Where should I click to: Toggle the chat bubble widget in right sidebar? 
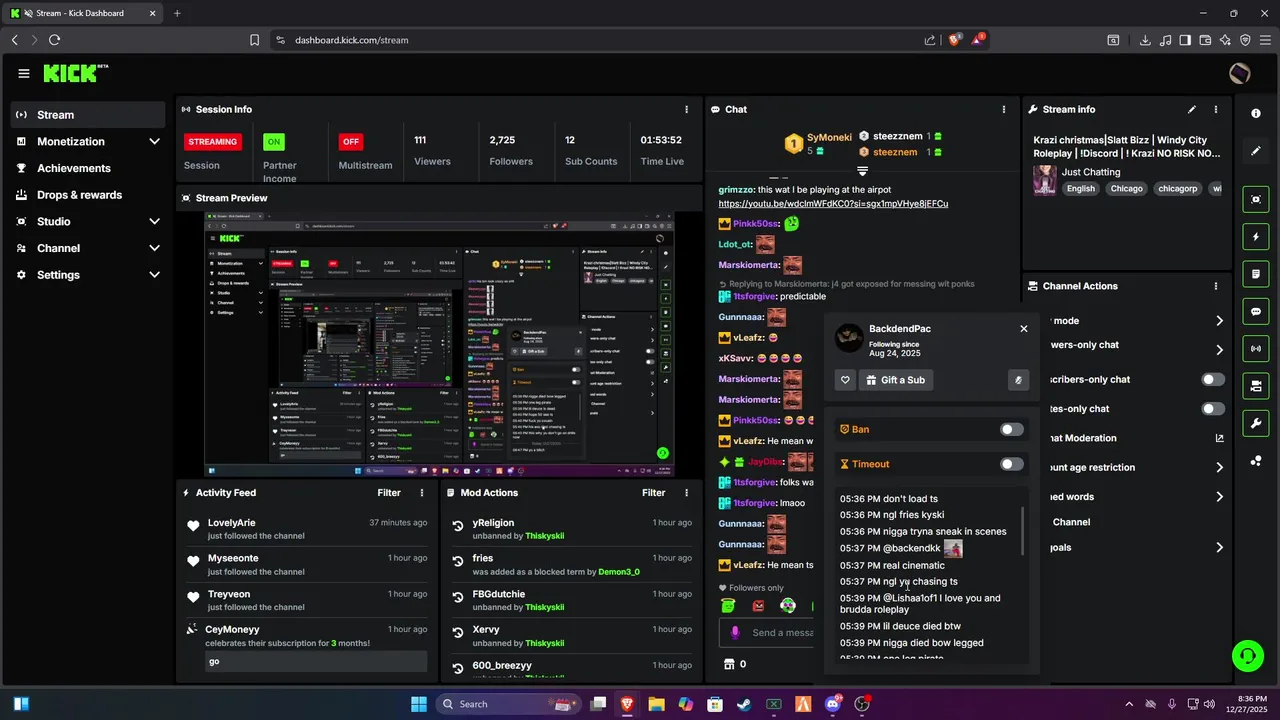(x=1256, y=311)
